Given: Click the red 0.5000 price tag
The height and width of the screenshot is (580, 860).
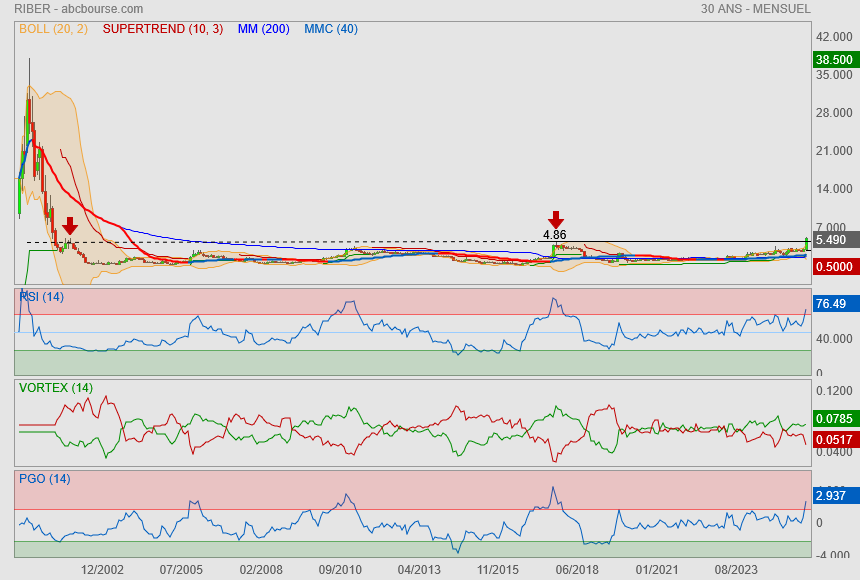Looking at the screenshot, I should [x=835, y=267].
